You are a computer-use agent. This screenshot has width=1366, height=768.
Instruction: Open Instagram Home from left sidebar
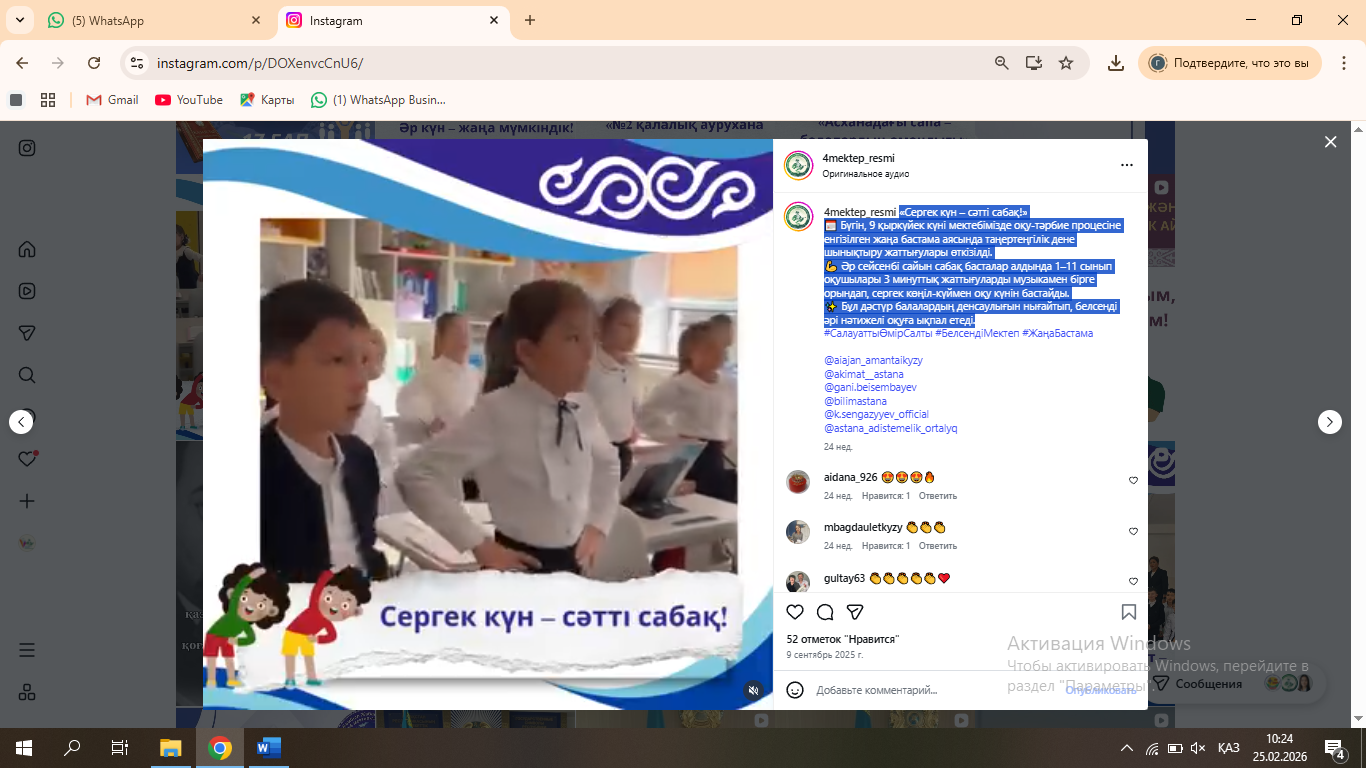tap(27, 249)
